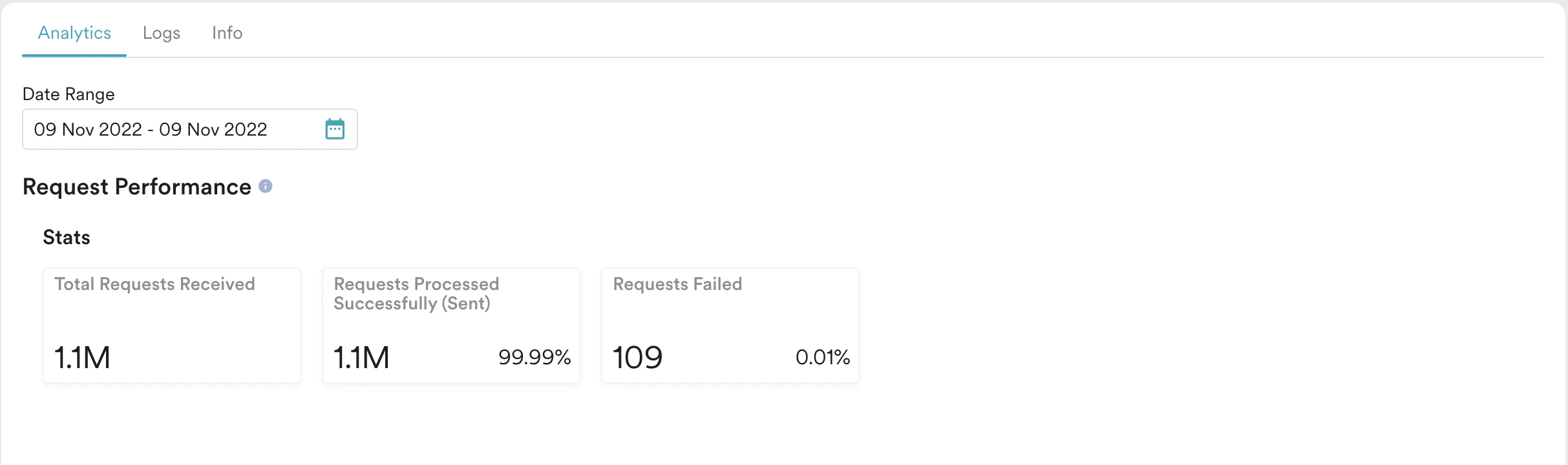Click the Requests Failed card
This screenshot has width=1568, height=465.
tap(730, 325)
